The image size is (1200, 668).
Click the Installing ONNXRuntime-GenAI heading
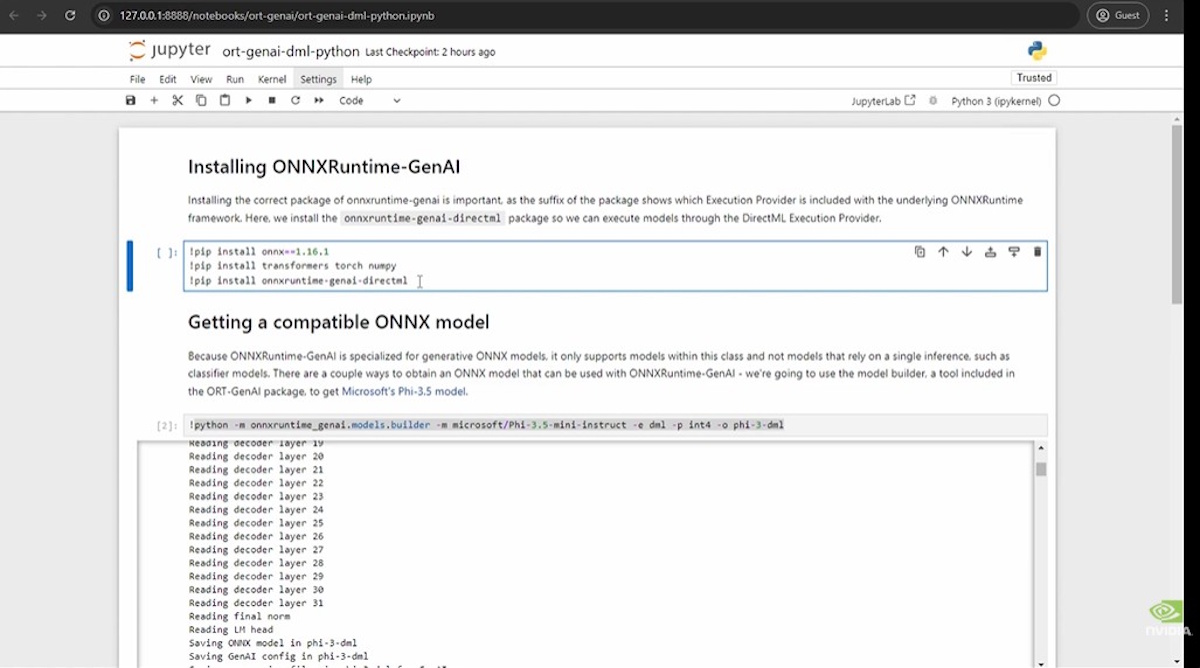(324, 167)
